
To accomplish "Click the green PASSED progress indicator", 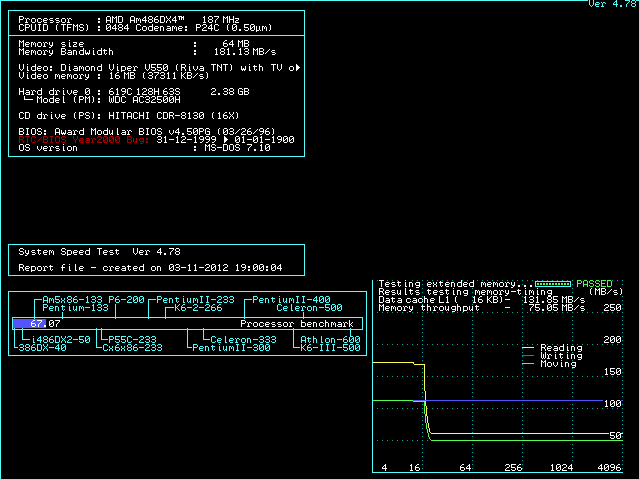I will pyautogui.click(x=553, y=284).
